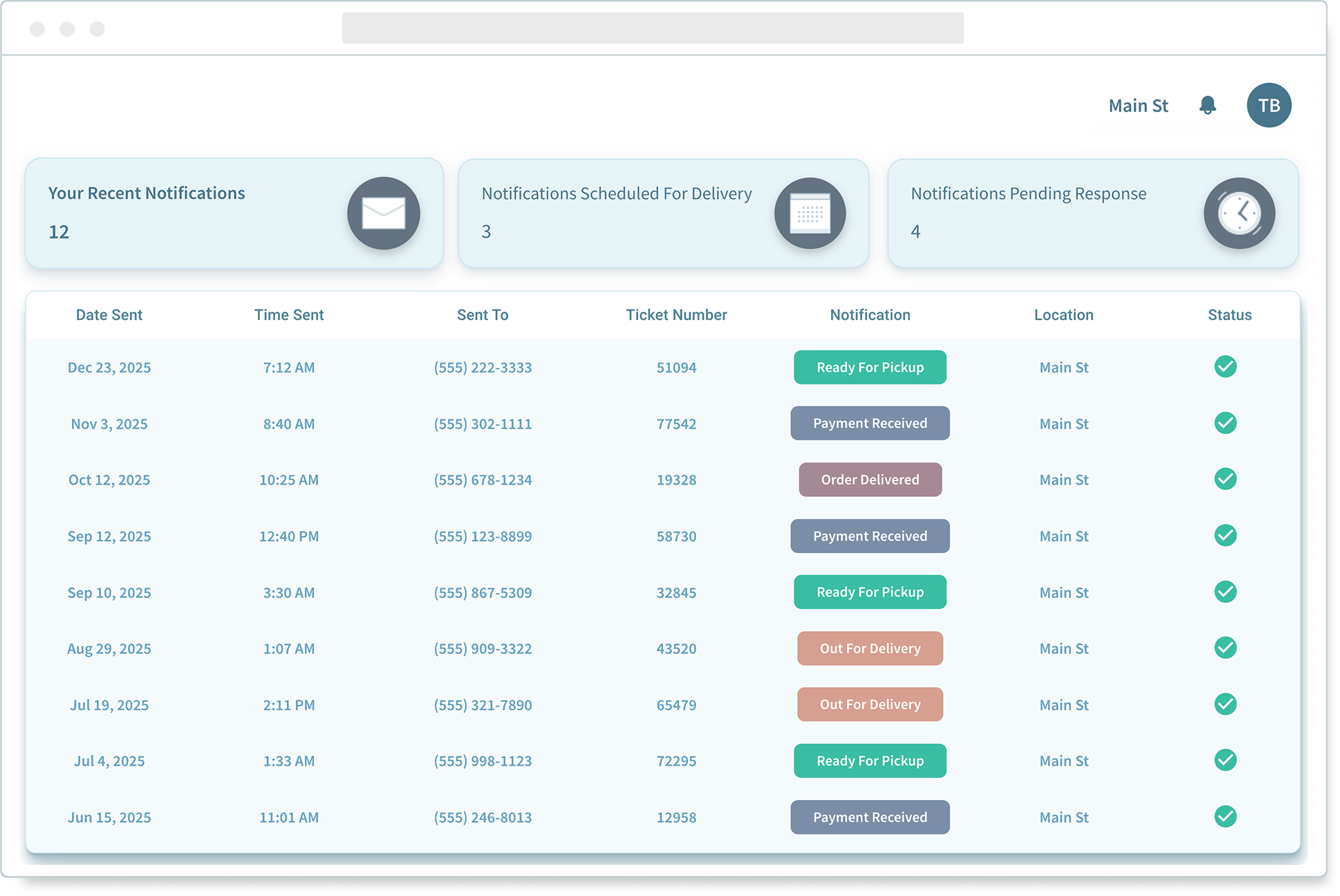
Task: Click status checkmark for ticket 12958
Action: (x=1225, y=816)
